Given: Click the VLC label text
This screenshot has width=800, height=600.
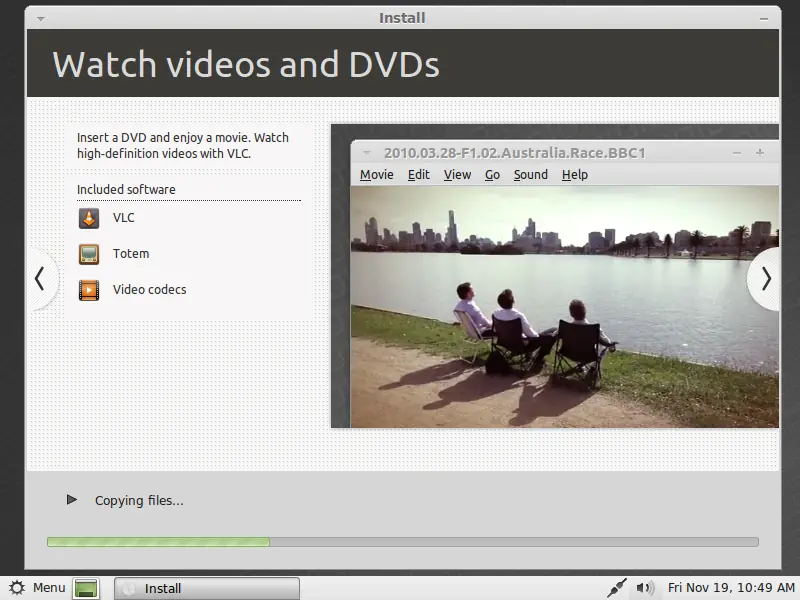Looking at the screenshot, I should point(123,218).
